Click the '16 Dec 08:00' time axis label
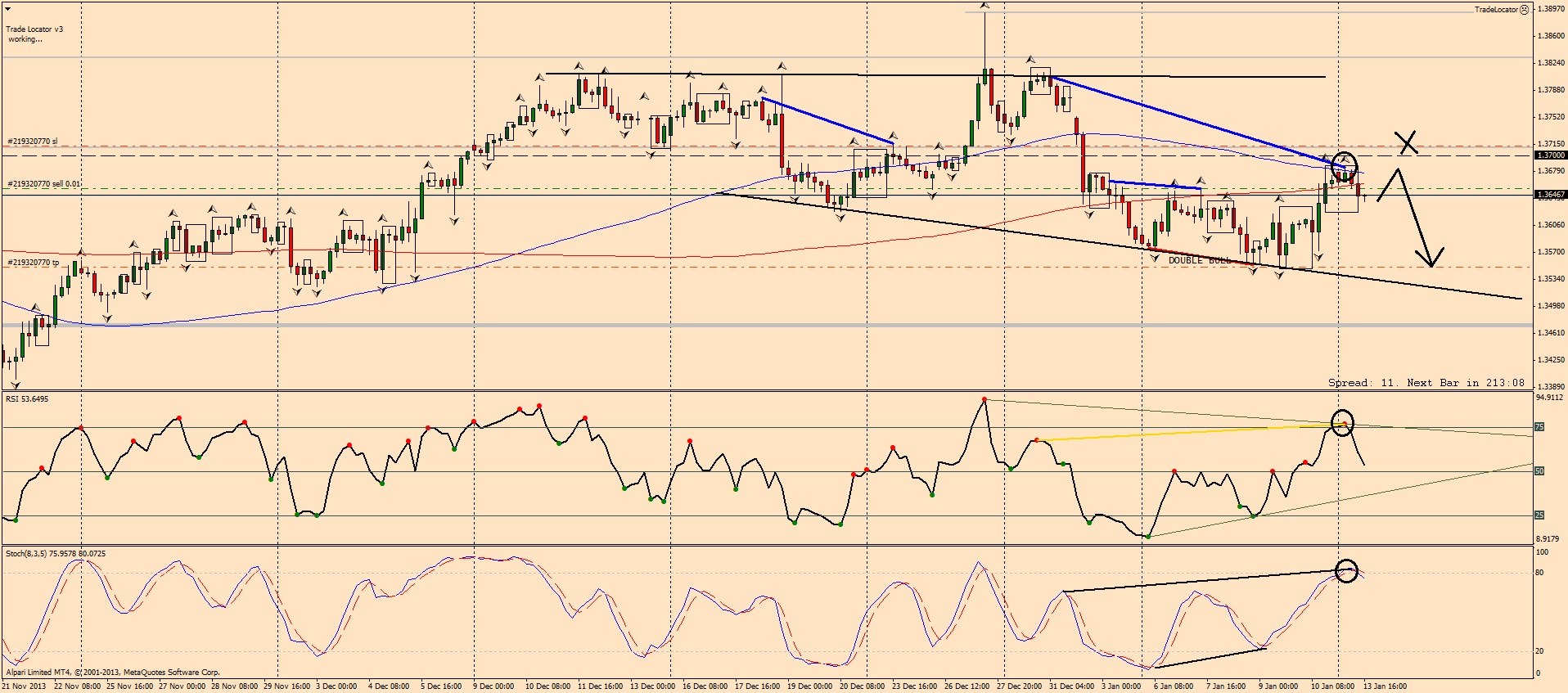 point(706,686)
